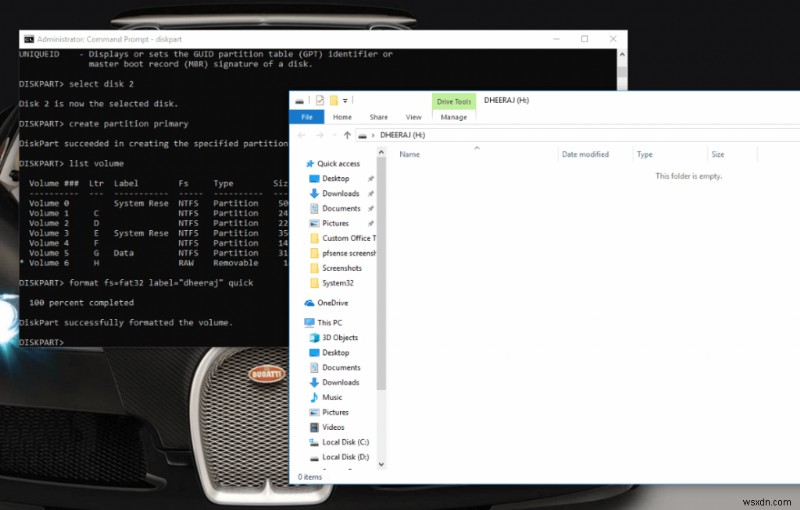The width and height of the screenshot is (800, 510).
Task: Sort by Name column header
Action: [409, 154]
